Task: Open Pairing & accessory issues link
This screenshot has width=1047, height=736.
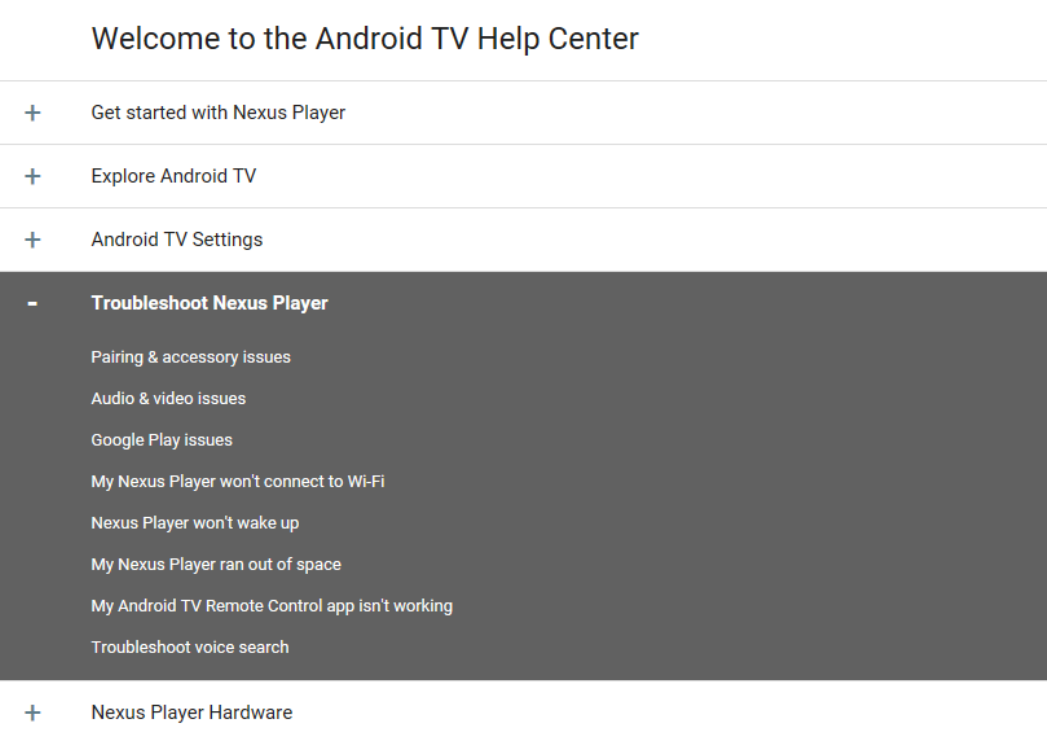Action: (x=191, y=357)
